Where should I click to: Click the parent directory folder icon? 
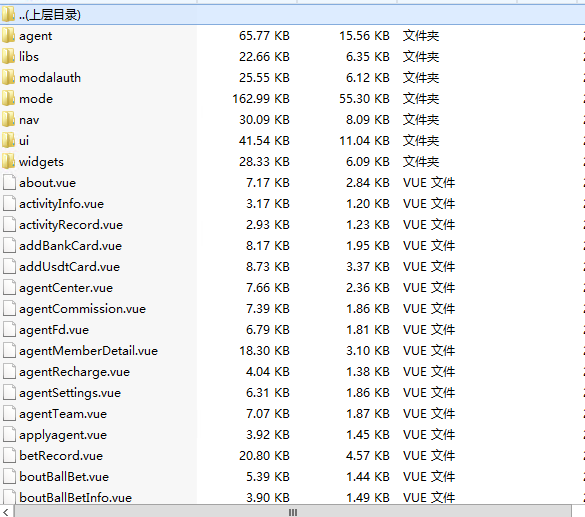tap(9, 14)
